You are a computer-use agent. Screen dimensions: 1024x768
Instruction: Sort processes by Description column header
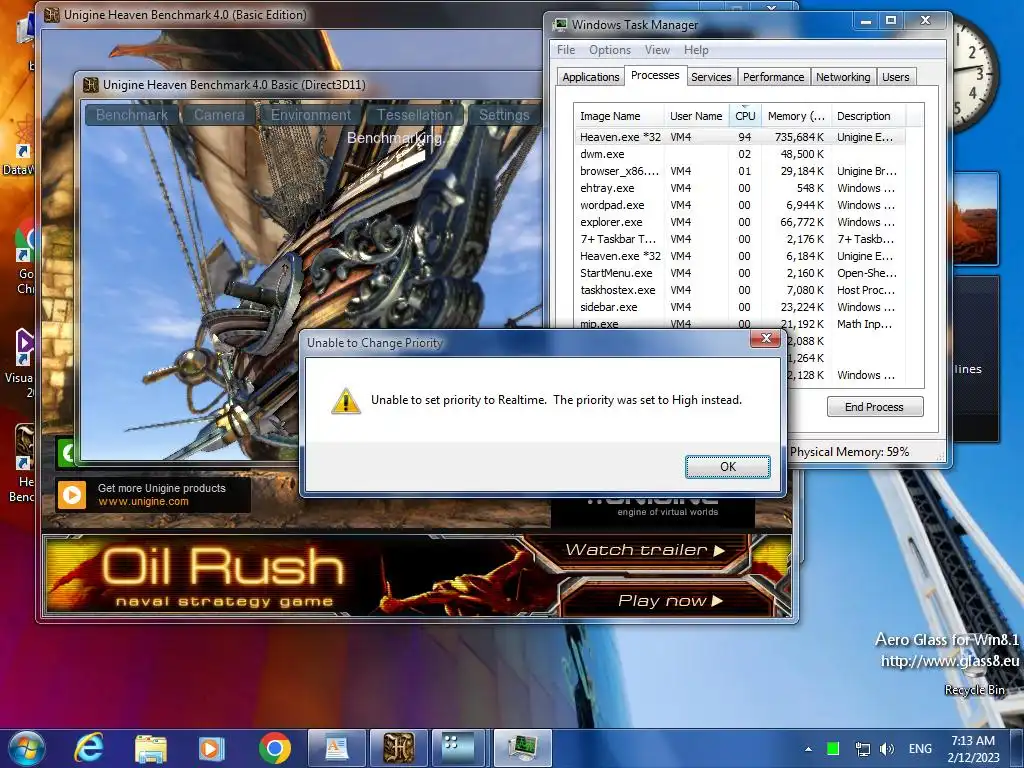(x=868, y=116)
